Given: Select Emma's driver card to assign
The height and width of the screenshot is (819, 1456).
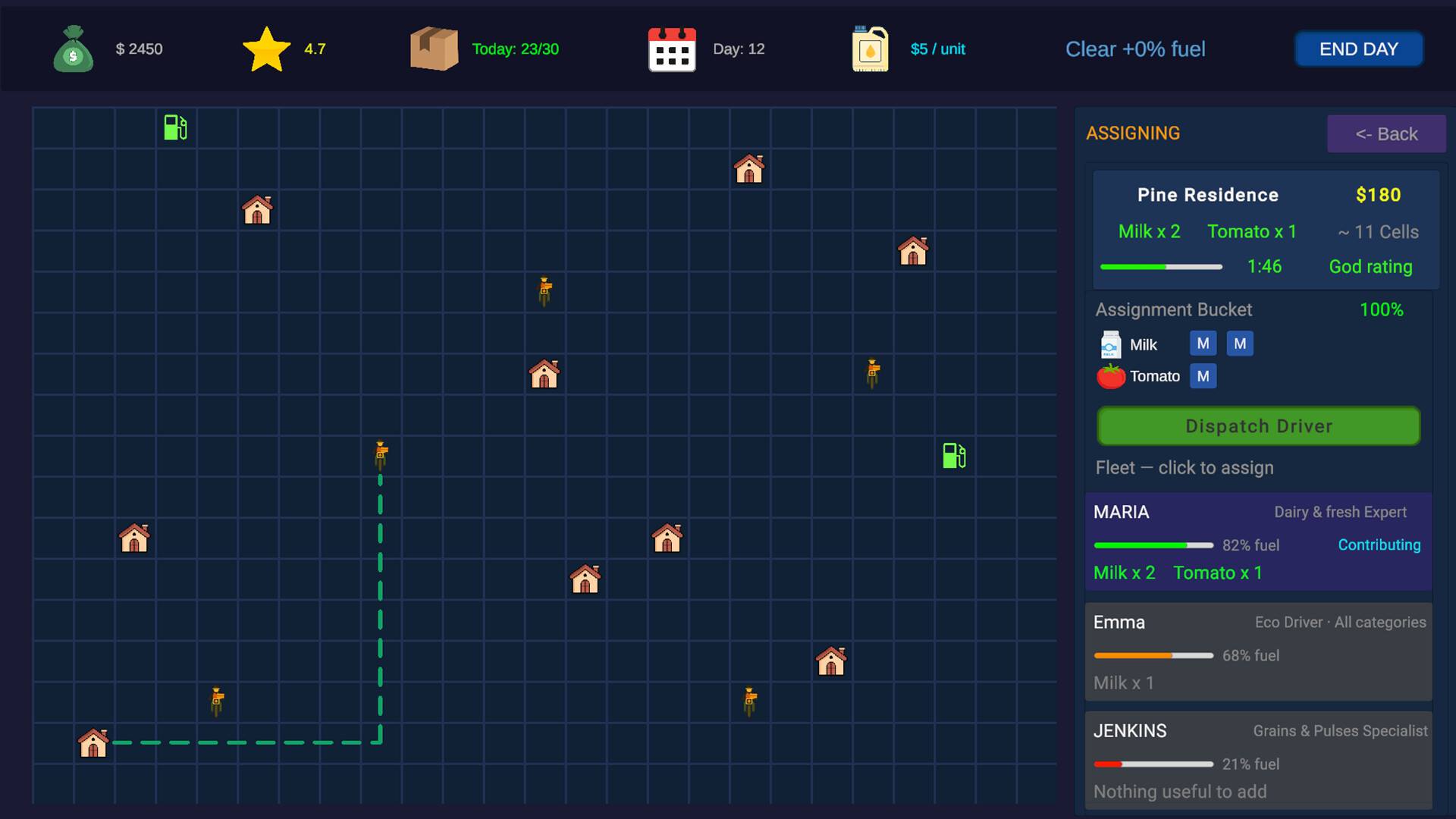Looking at the screenshot, I should click(1258, 651).
